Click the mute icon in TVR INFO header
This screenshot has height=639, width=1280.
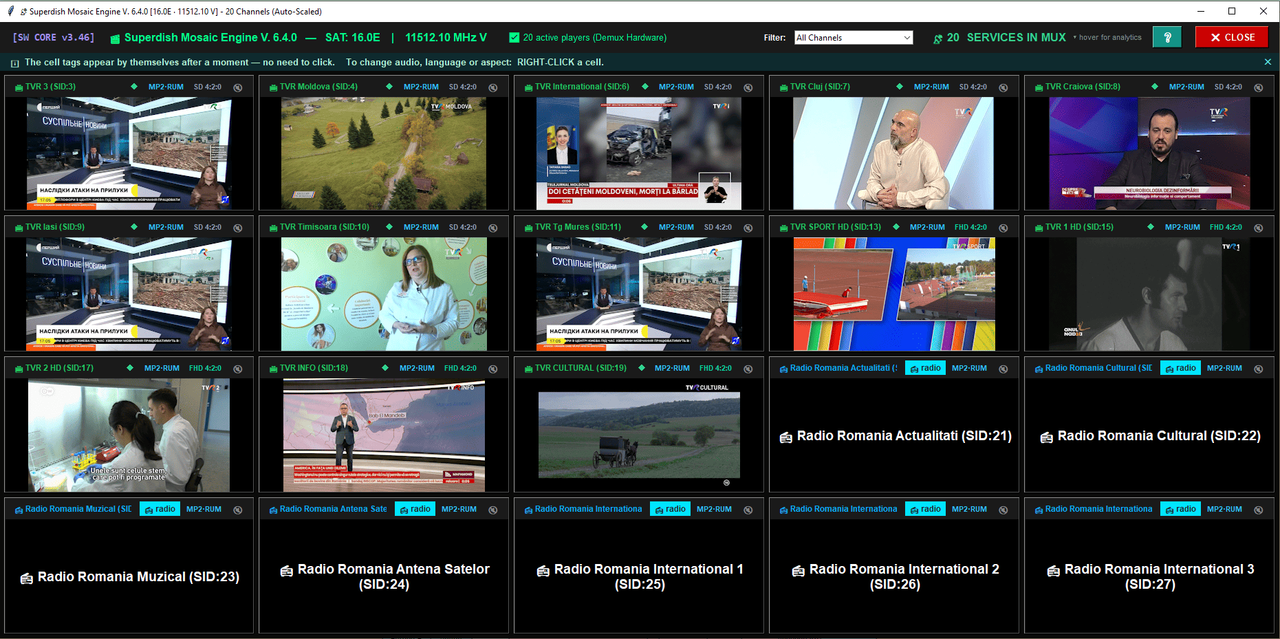tap(493, 368)
